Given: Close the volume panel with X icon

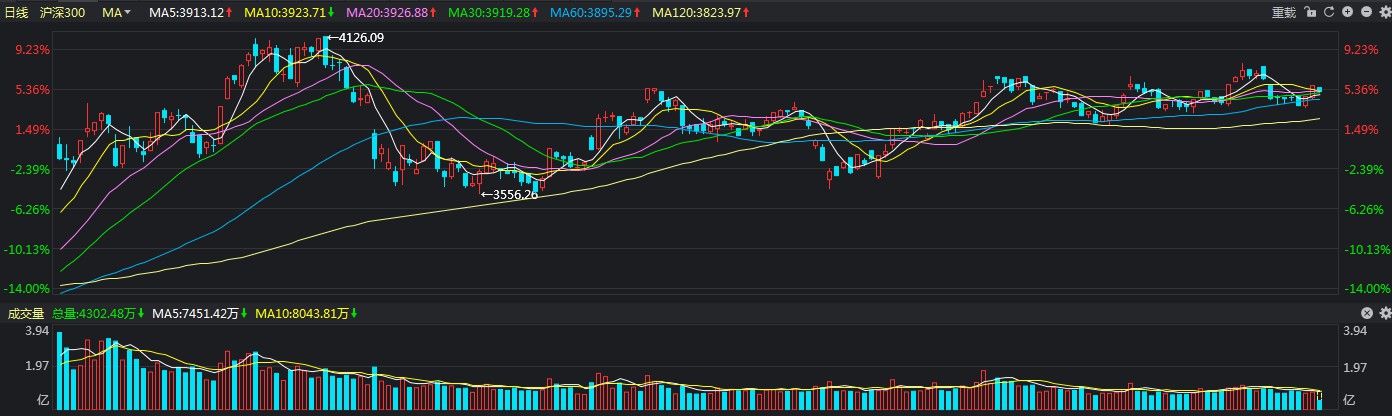Looking at the screenshot, I should tap(1368, 313).
